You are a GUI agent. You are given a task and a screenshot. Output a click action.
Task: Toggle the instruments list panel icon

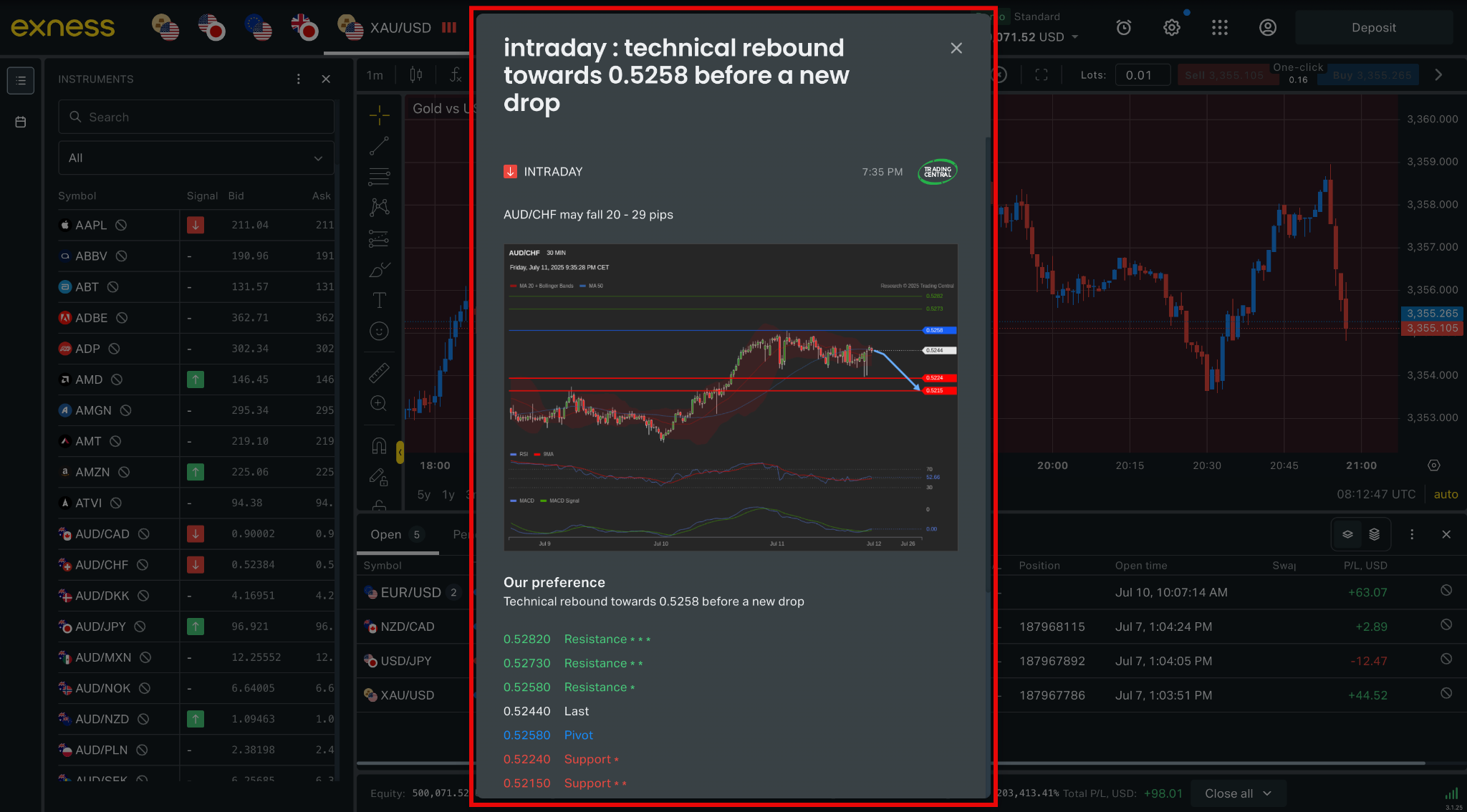click(x=21, y=80)
